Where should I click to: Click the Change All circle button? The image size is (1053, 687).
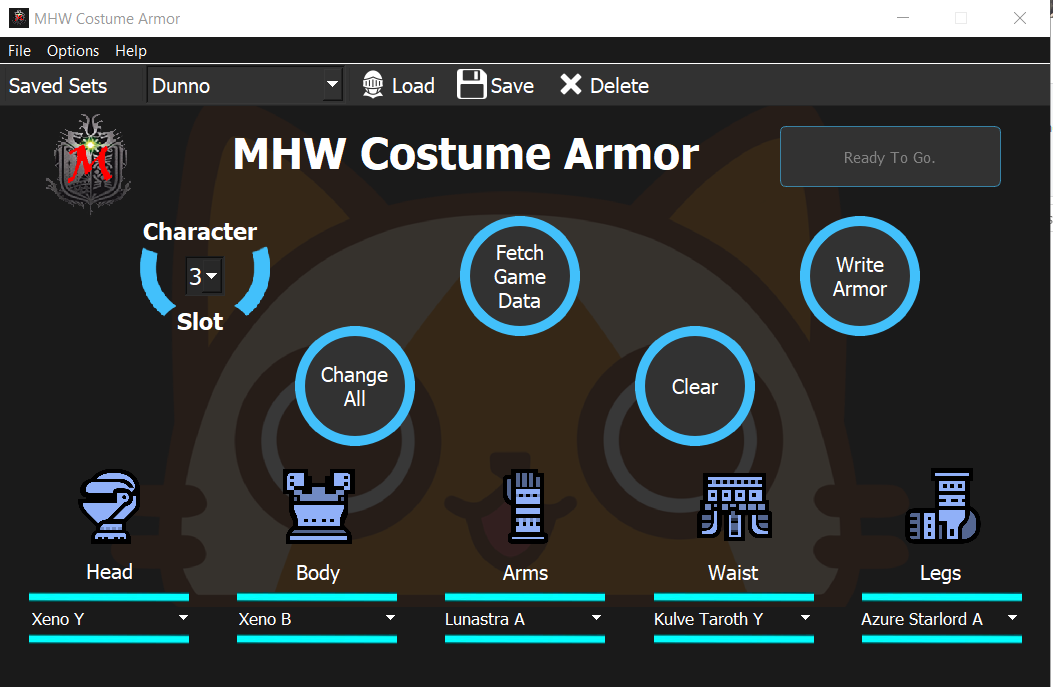pyautogui.click(x=355, y=386)
